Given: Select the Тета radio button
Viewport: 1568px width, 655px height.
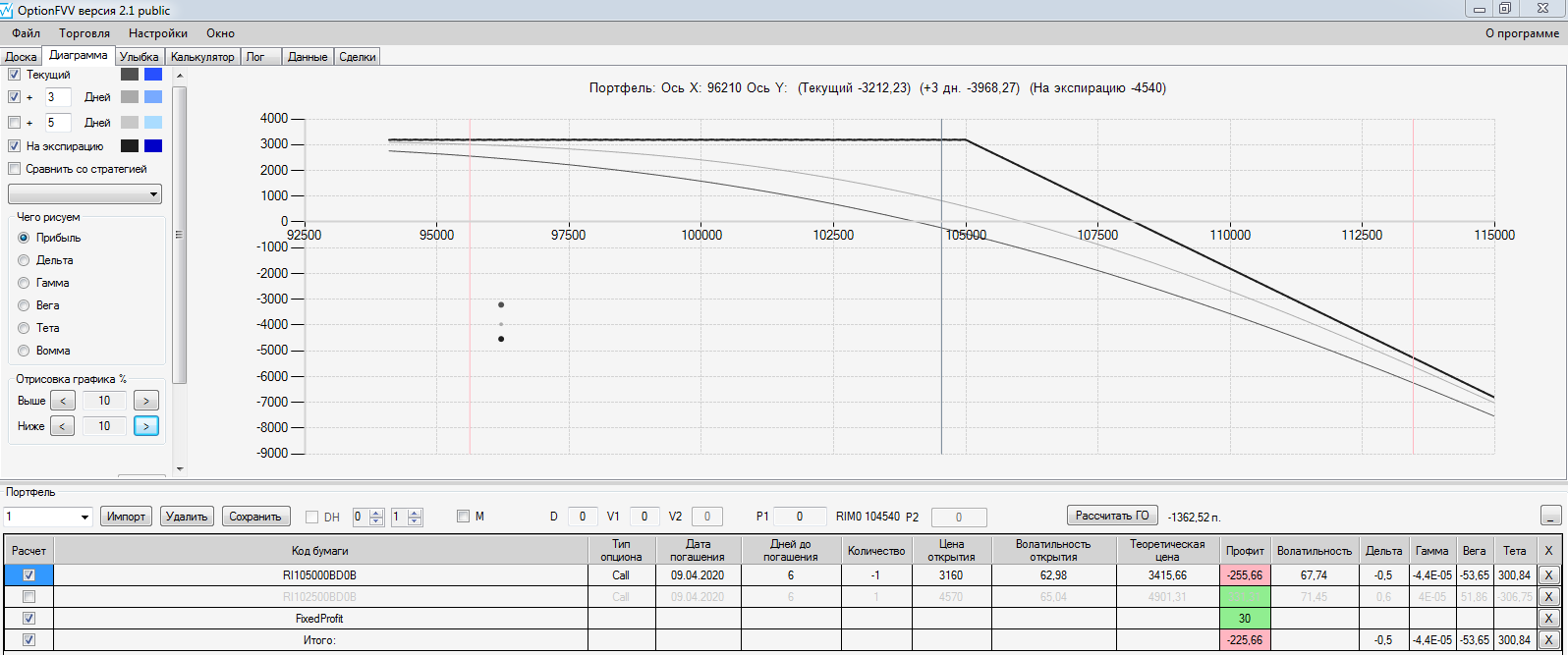Looking at the screenshot, I should [x=25, y=328].
